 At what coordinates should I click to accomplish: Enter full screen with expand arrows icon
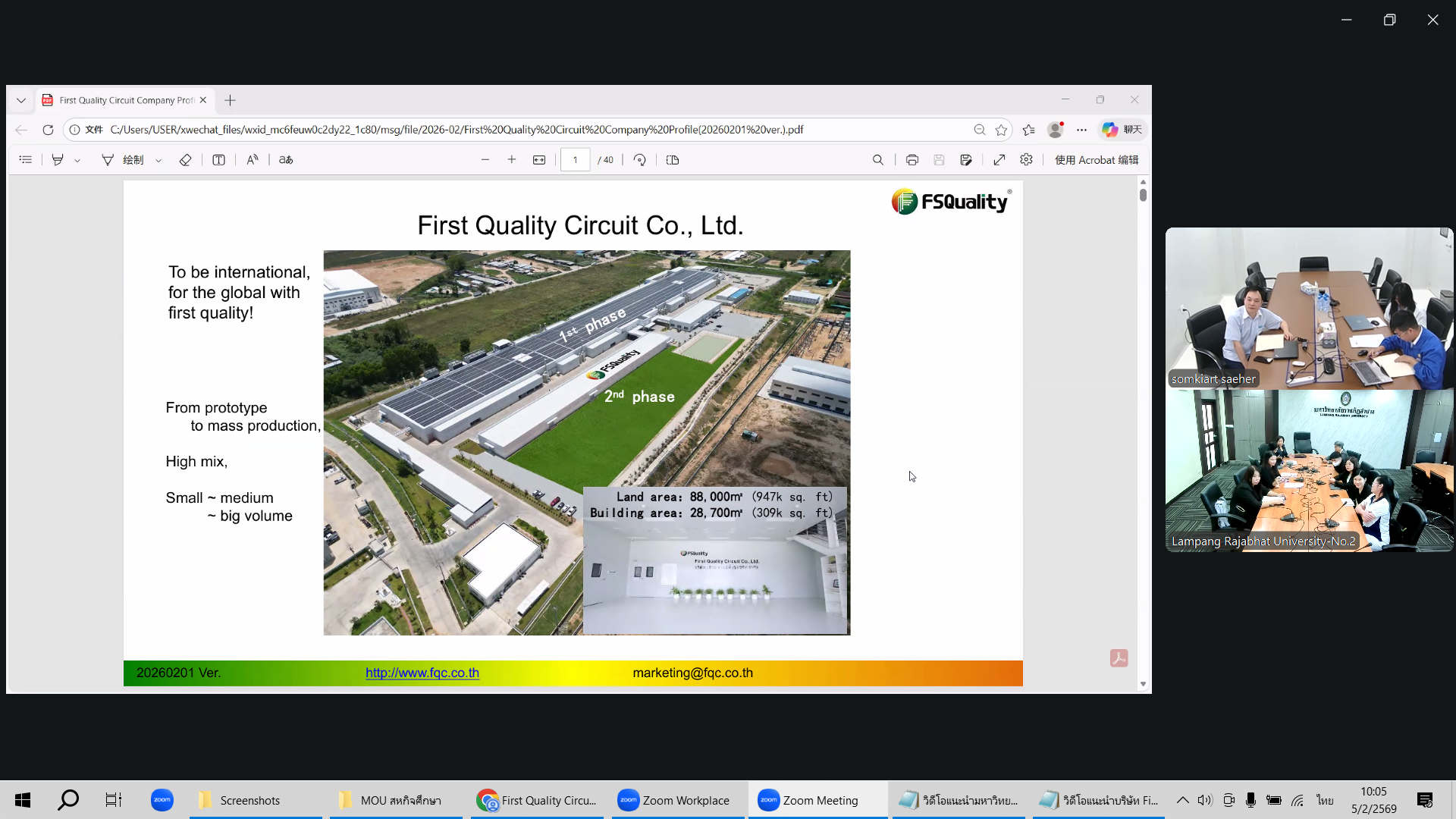[x=999, y=160]
